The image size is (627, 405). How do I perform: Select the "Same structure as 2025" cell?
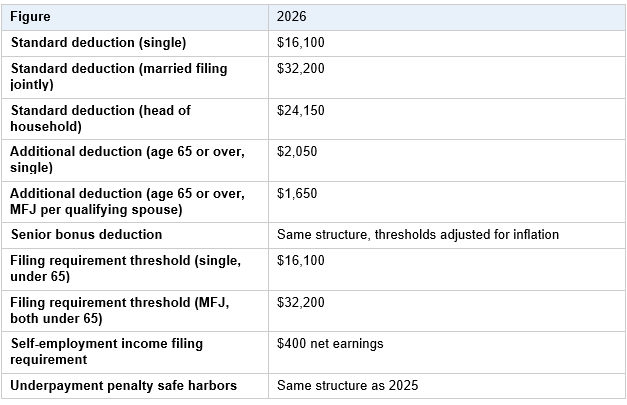[x=347, y=385]
